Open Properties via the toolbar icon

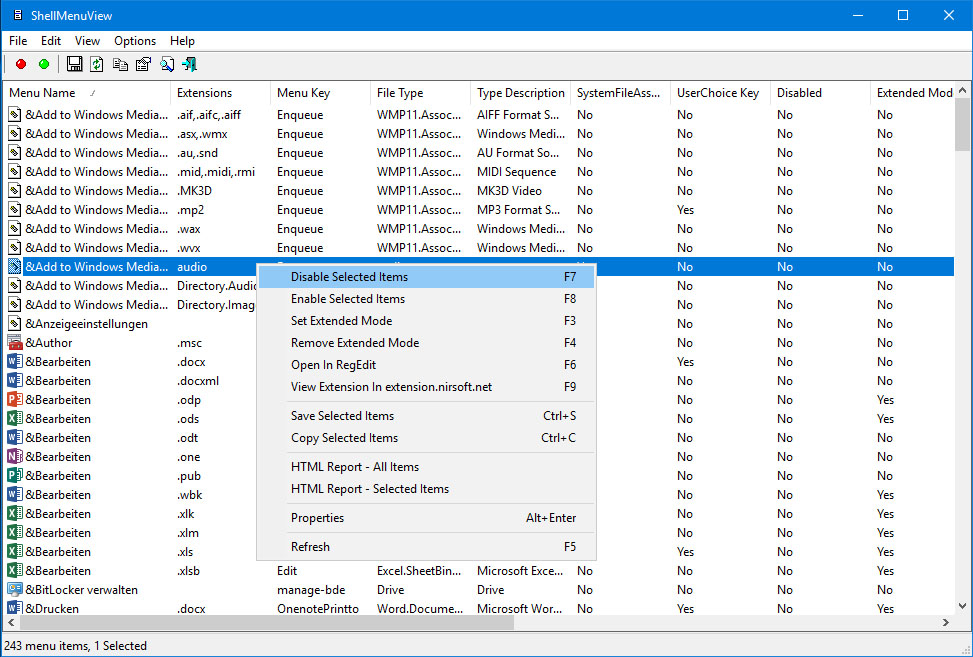tap(143, 64)
